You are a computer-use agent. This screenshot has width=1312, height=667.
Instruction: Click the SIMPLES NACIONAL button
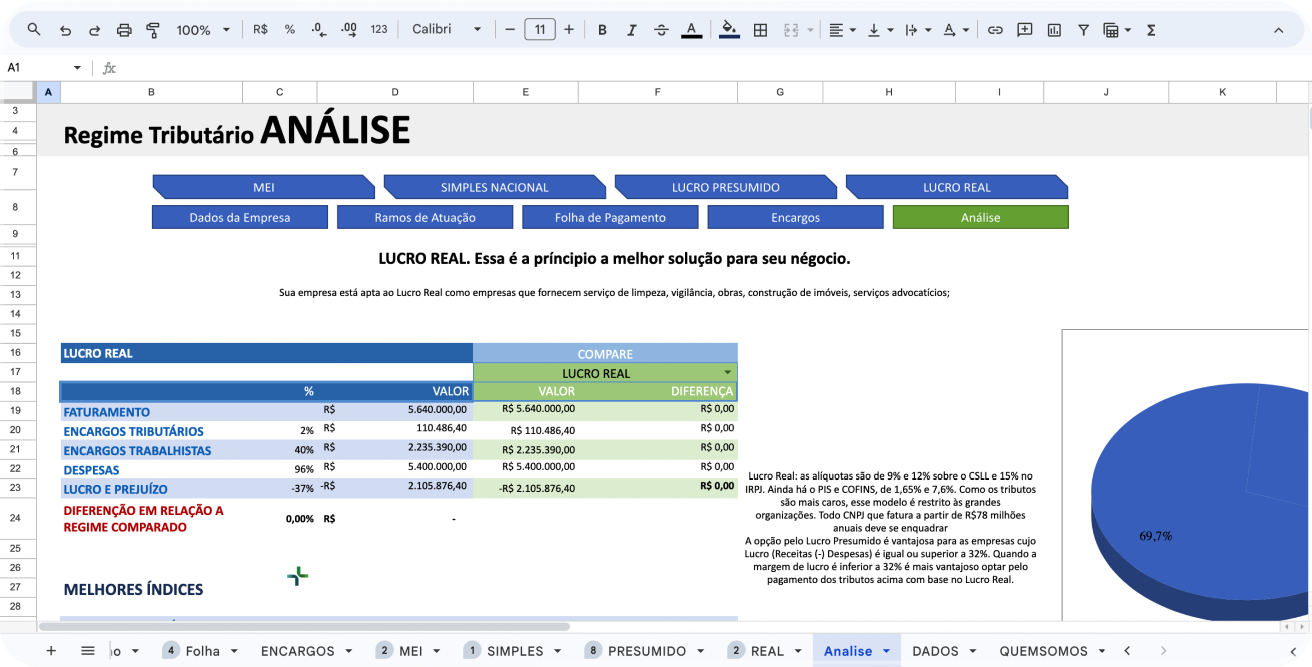(x=495, y=187)
